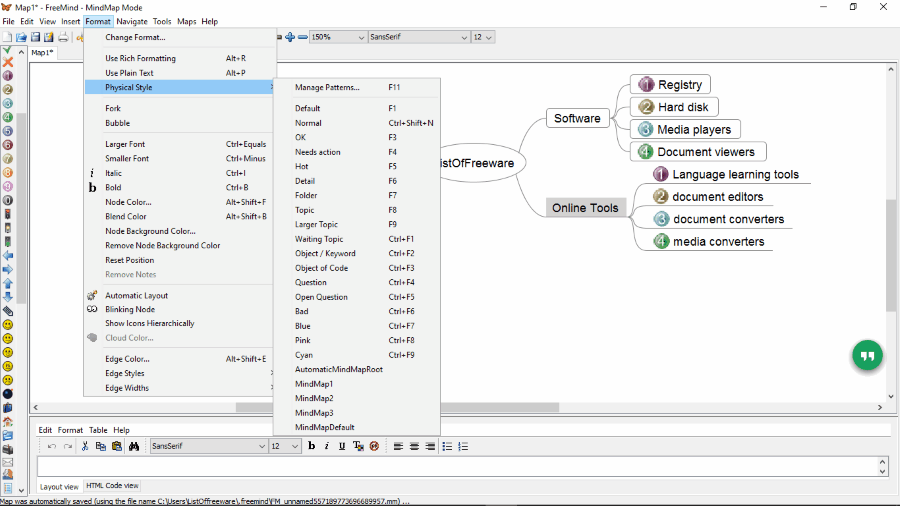The width and height of the screenshot is (900, 506).
Task: Click the icon sidebar scroll-down arrow
Action: click(21, 491)
